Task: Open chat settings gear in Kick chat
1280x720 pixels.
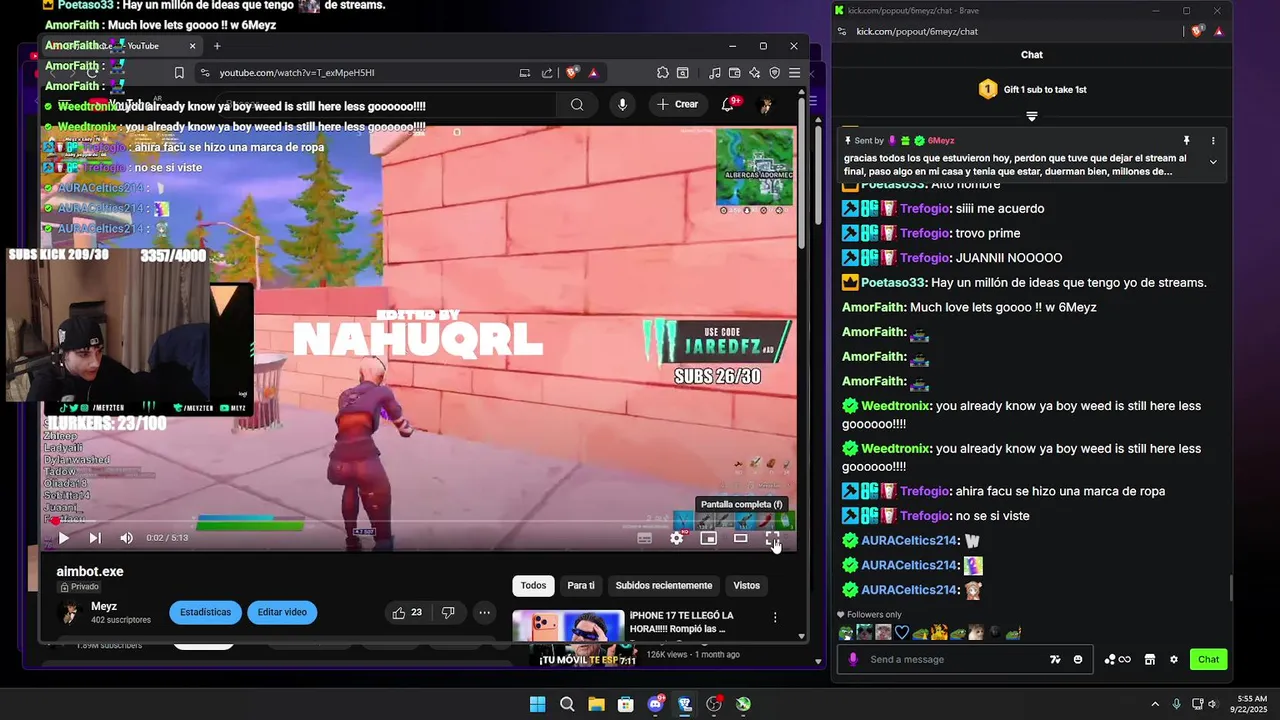Action: tap(1174, 659)
